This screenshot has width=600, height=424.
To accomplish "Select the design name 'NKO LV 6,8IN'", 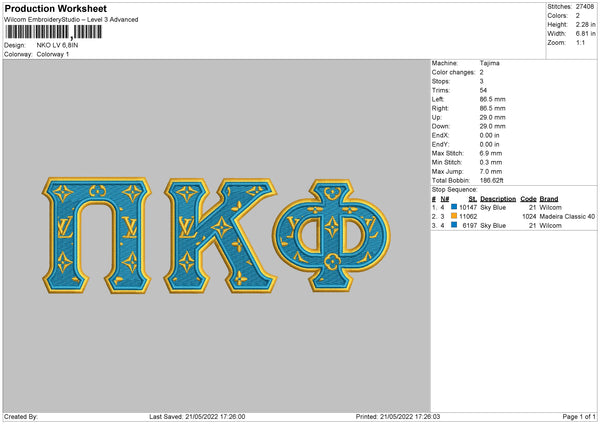I will 57,45.
